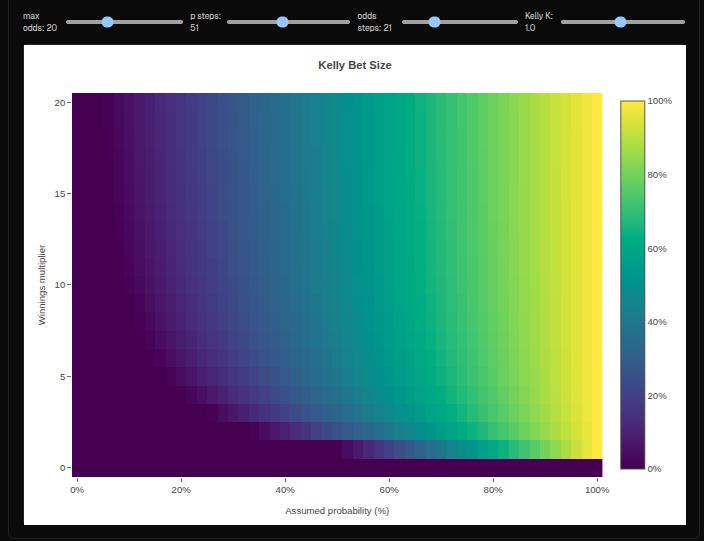Click the odds steps slider handle
The height and width of the screenshot is (541, 704).
435,22
